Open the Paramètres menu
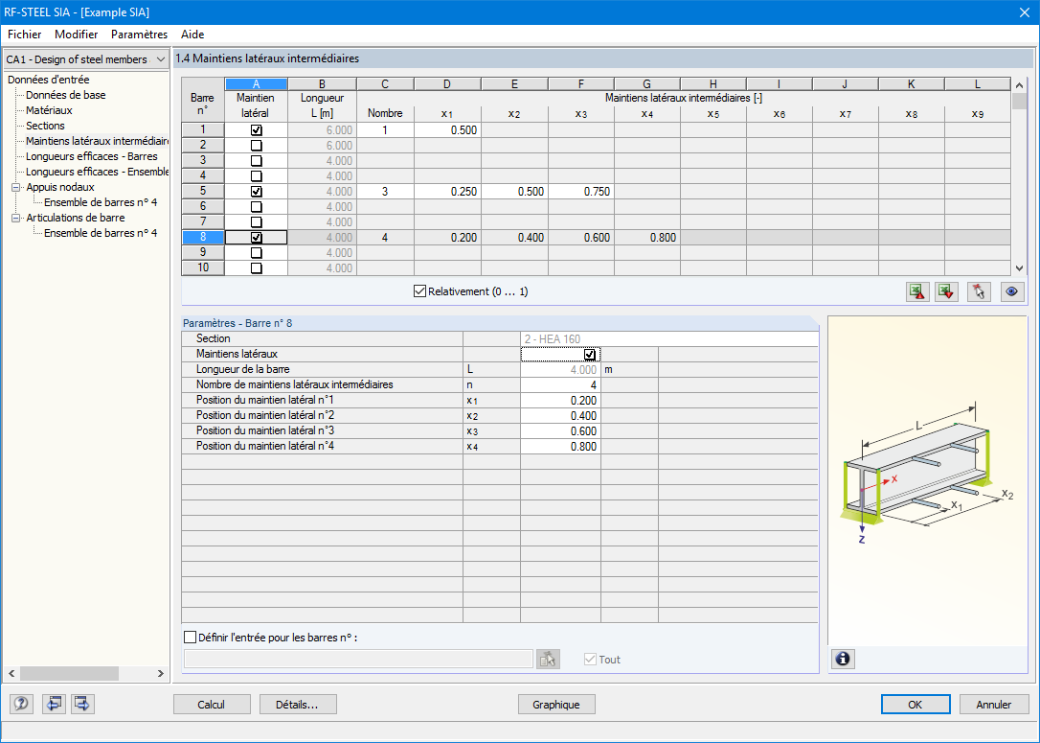This screenshot has width=1040, height=743. [139, 34]
